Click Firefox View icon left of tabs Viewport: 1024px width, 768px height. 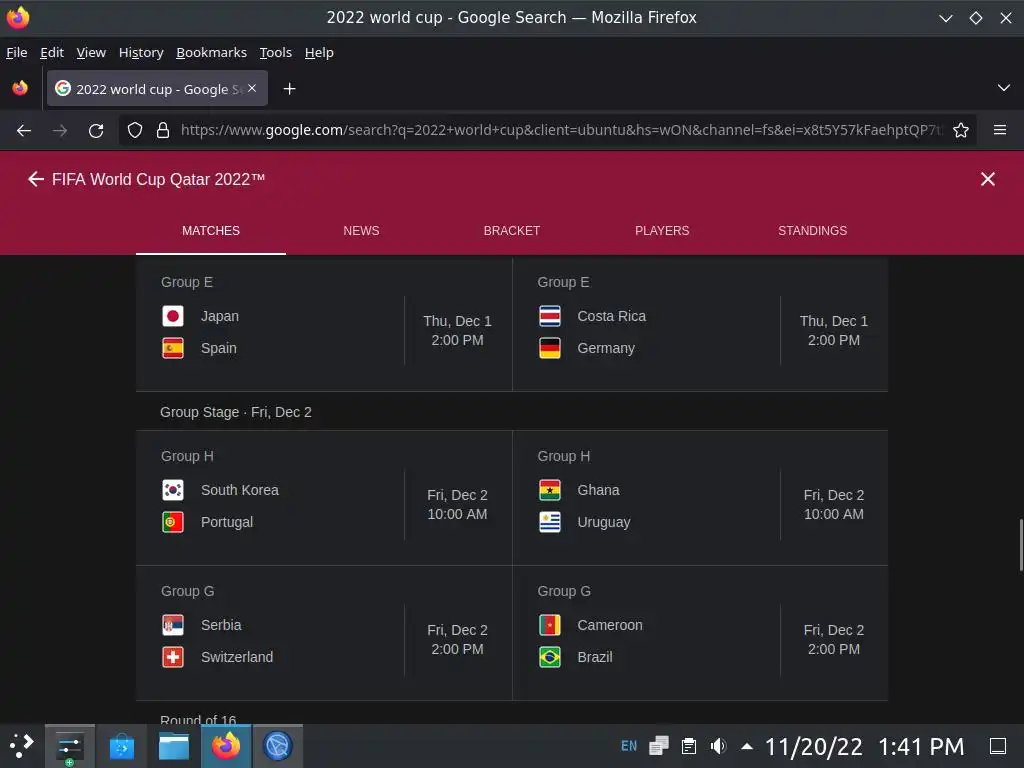point(20,88)
